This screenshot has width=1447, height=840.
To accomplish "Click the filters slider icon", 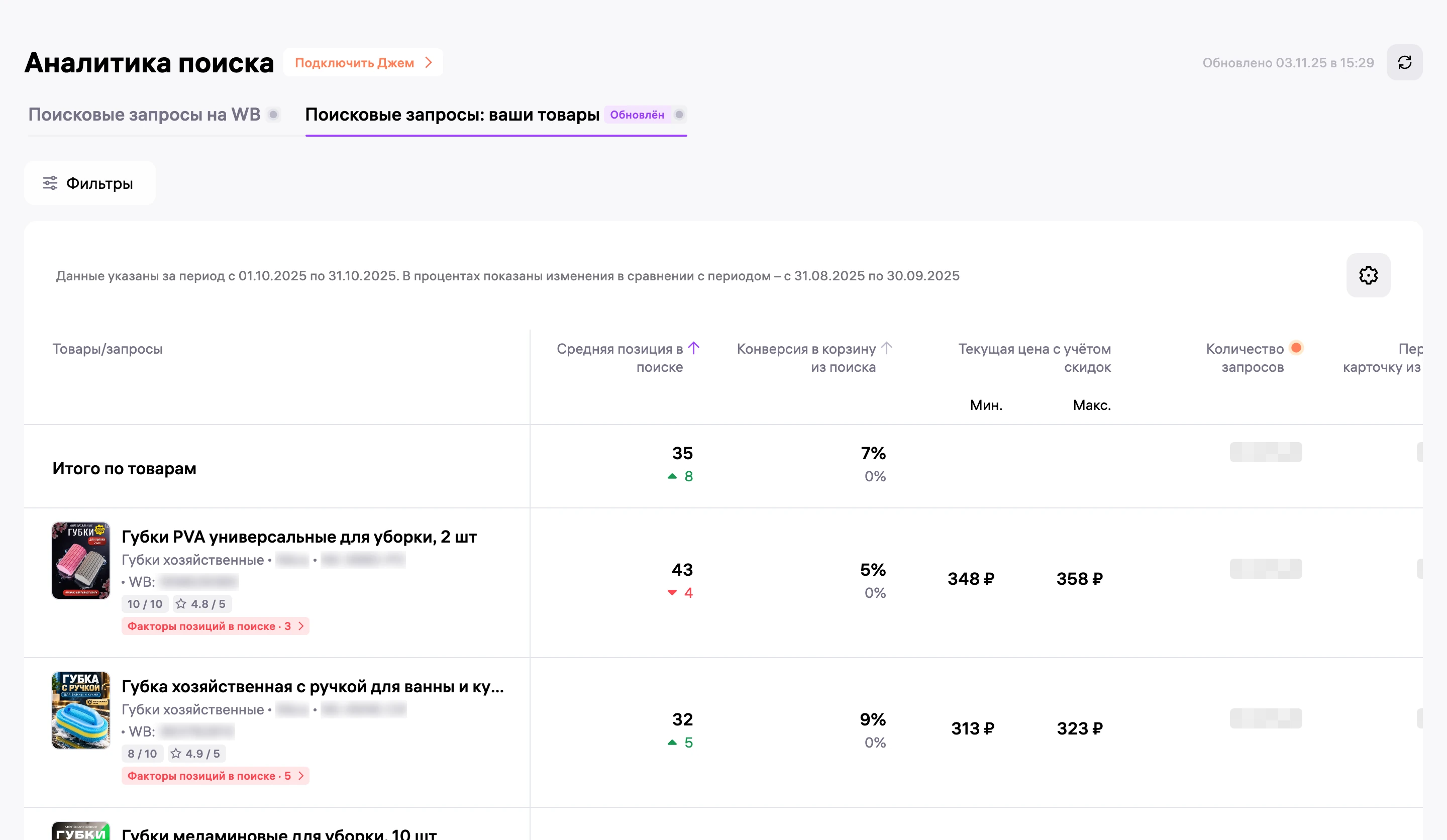I will pos(50,183).
